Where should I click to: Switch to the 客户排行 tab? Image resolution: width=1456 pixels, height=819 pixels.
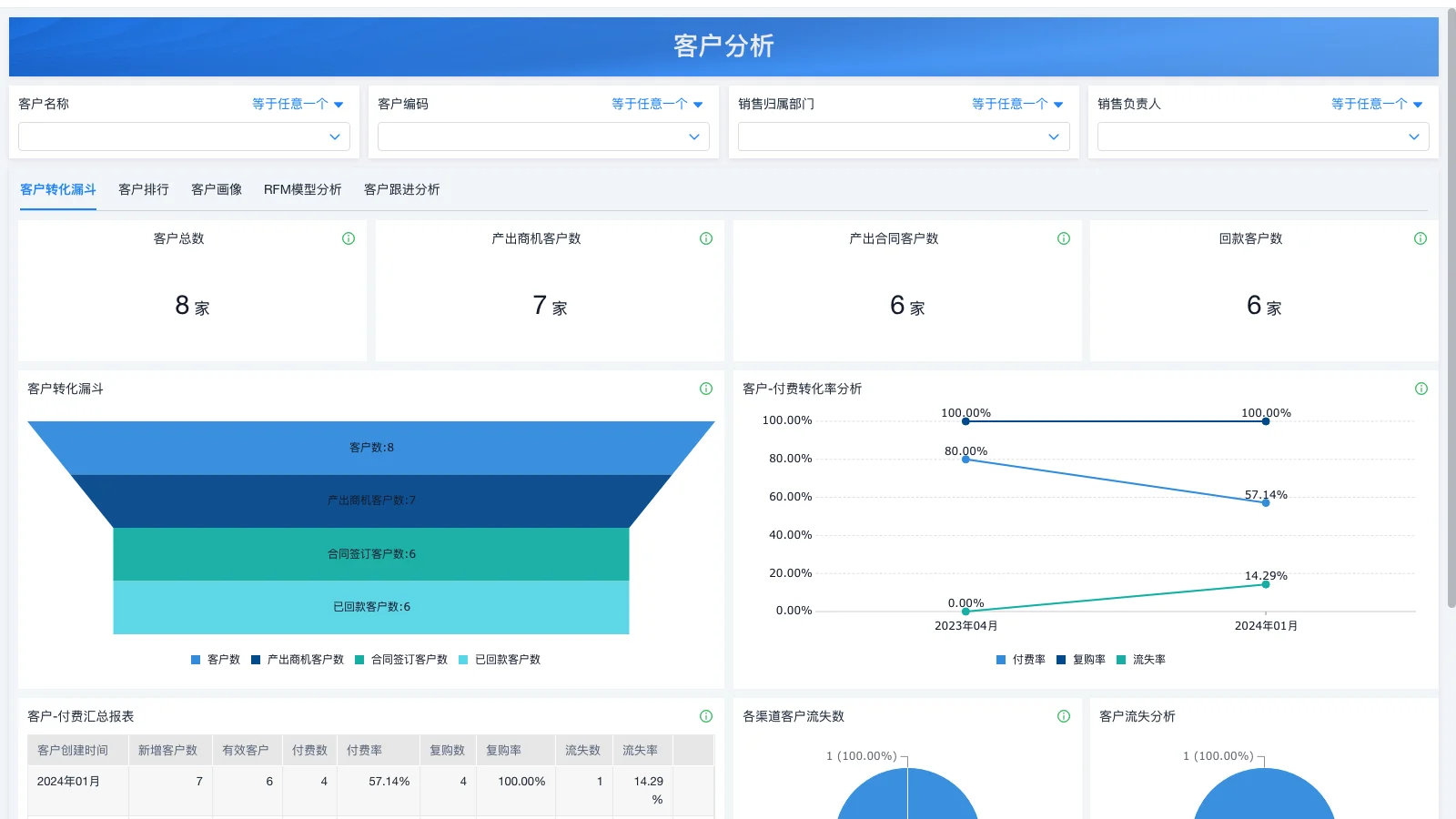point(143,189)
